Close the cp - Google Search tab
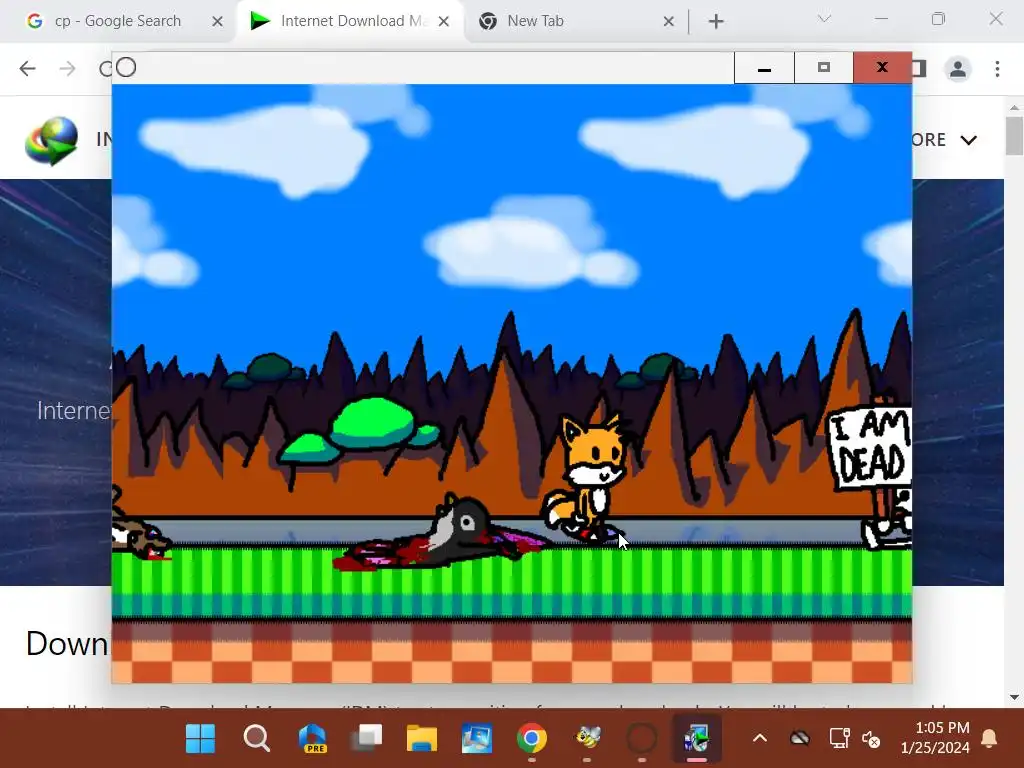This screenshot has height=768, width=1024. click(x=217, y=22)
